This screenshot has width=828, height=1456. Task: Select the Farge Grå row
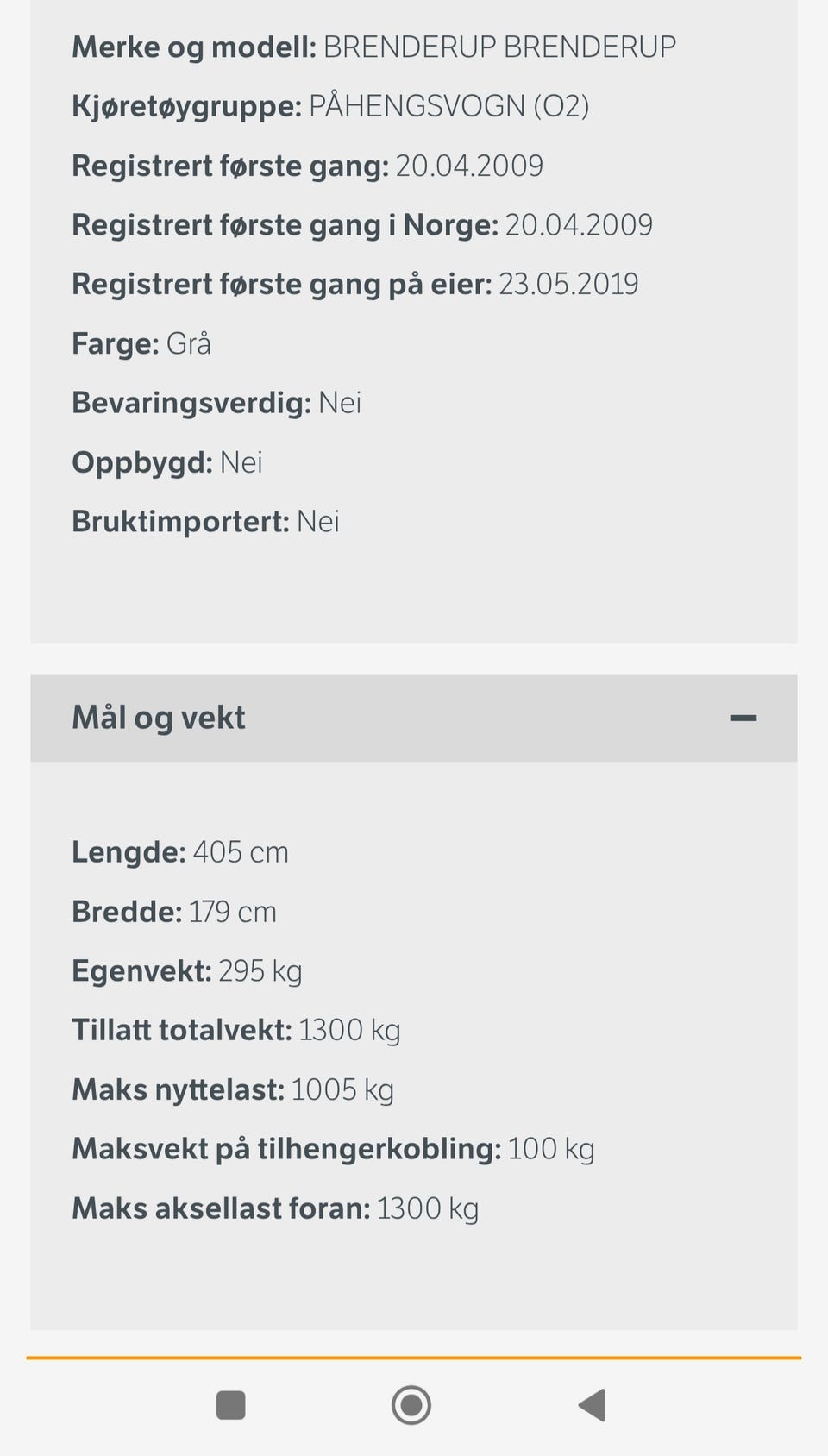click(141, 343)
